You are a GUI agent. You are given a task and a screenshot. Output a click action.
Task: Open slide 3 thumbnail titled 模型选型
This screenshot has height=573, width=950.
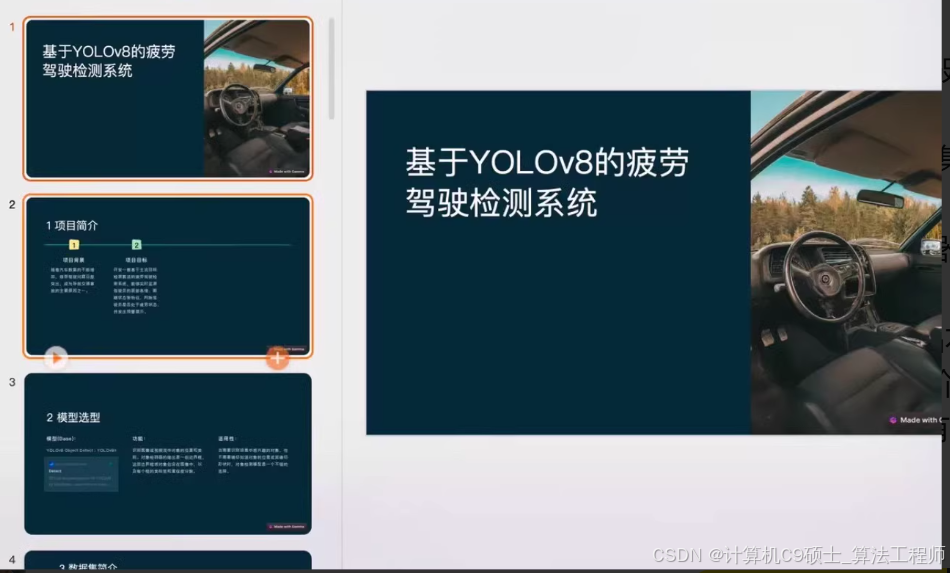(x=168, y=454)
